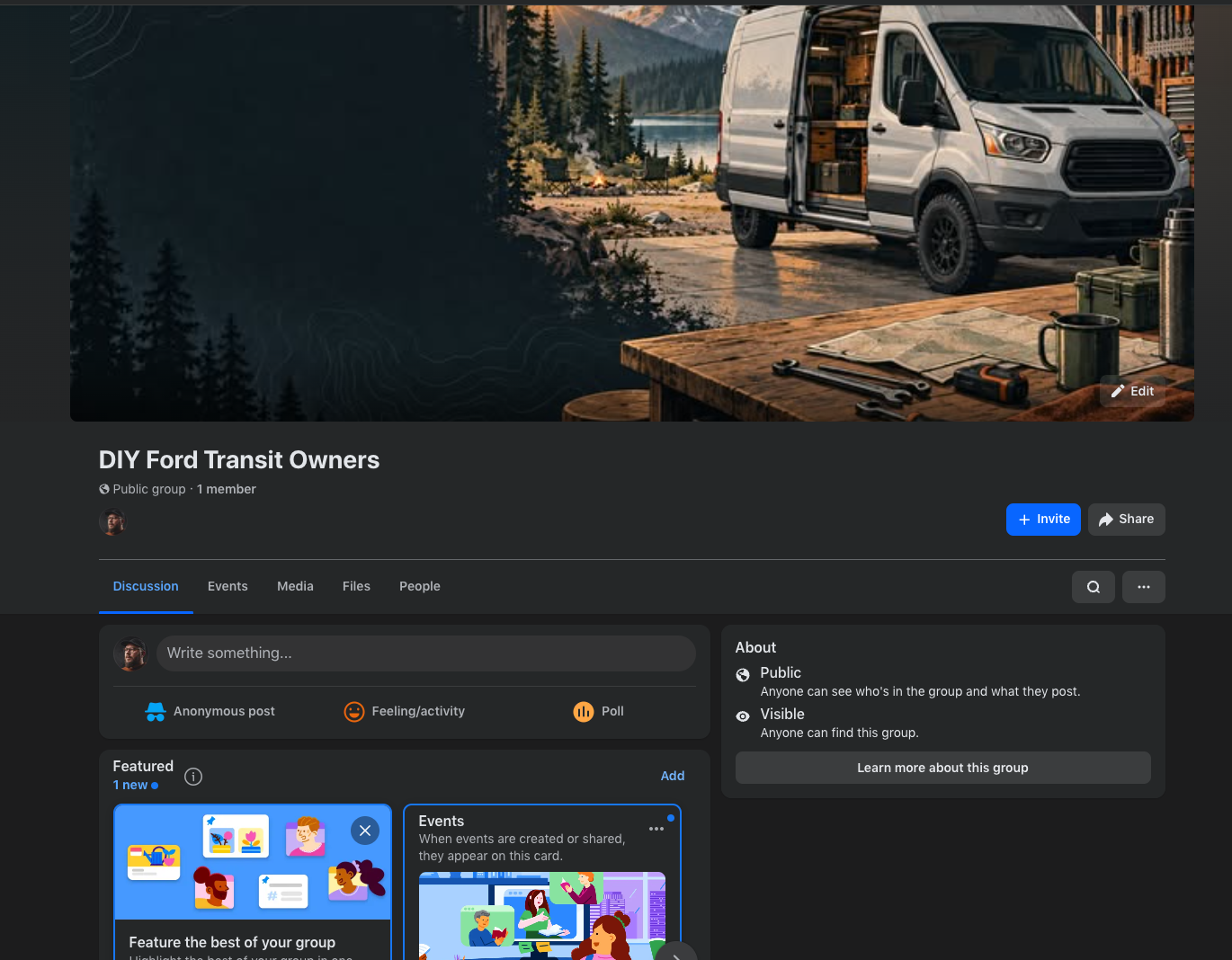Open the three-dot more options menu beside search

point(1144,587)
